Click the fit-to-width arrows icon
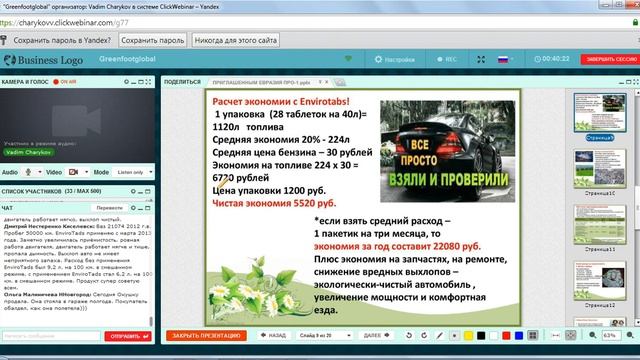Screen dimensions: 640x360 click(x=556, y=336)
